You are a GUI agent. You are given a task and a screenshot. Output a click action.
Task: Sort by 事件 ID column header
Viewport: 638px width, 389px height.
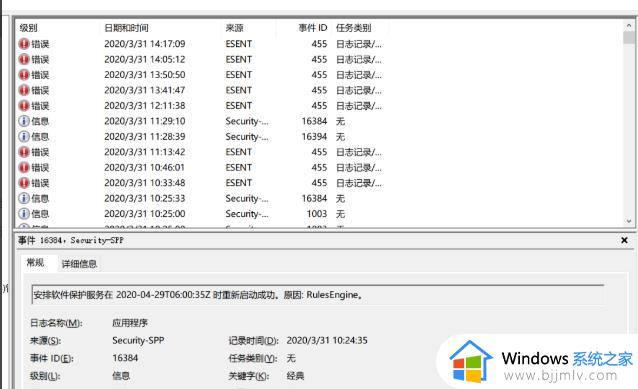pyautogui.click(x=312, y=28)
